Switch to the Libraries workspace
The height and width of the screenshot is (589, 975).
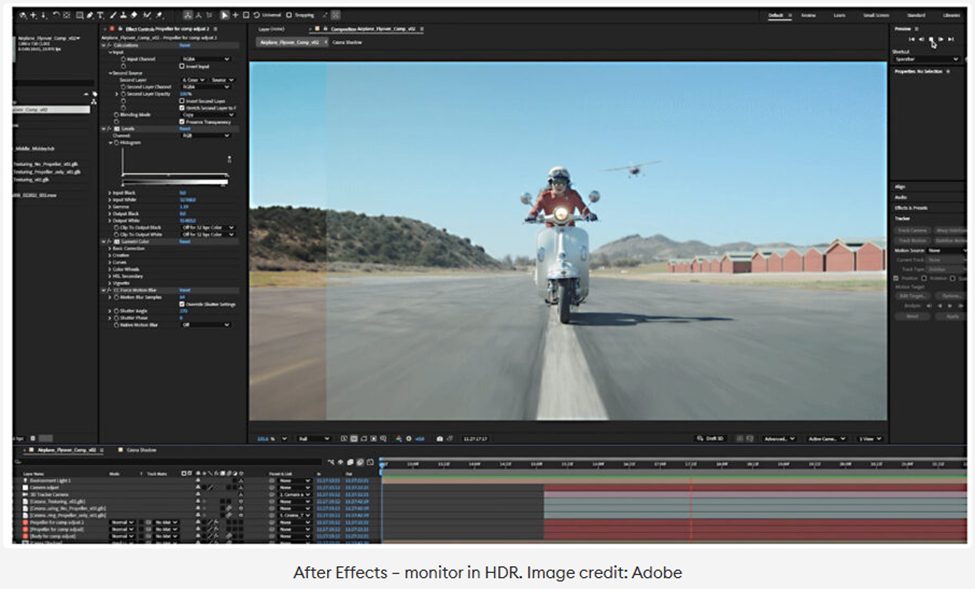[951, 15]
